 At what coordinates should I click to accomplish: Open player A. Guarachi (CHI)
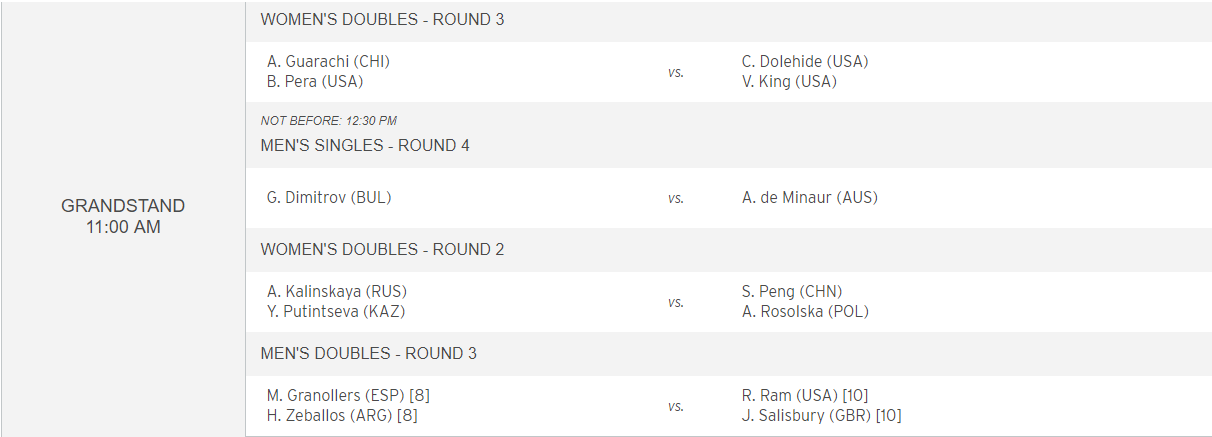coord(328,61)
